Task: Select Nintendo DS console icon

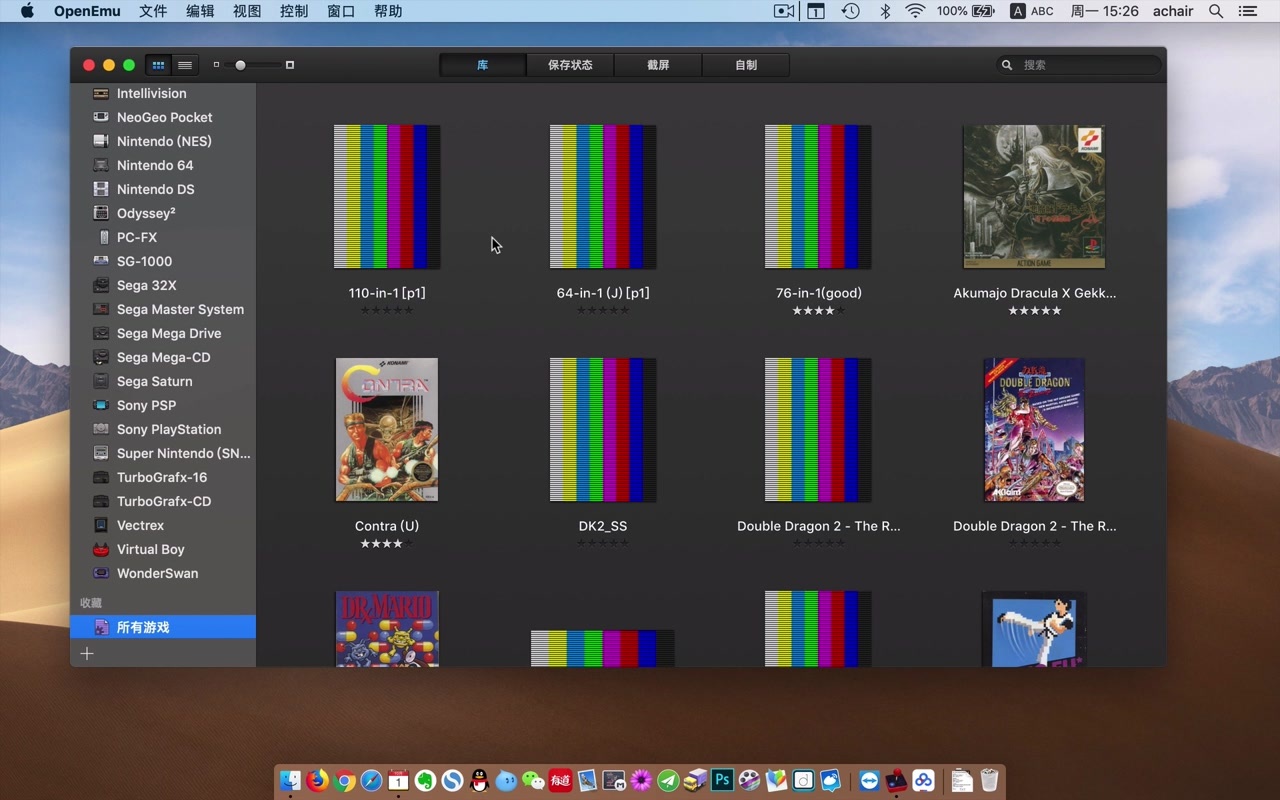Action: coord(101,189)
